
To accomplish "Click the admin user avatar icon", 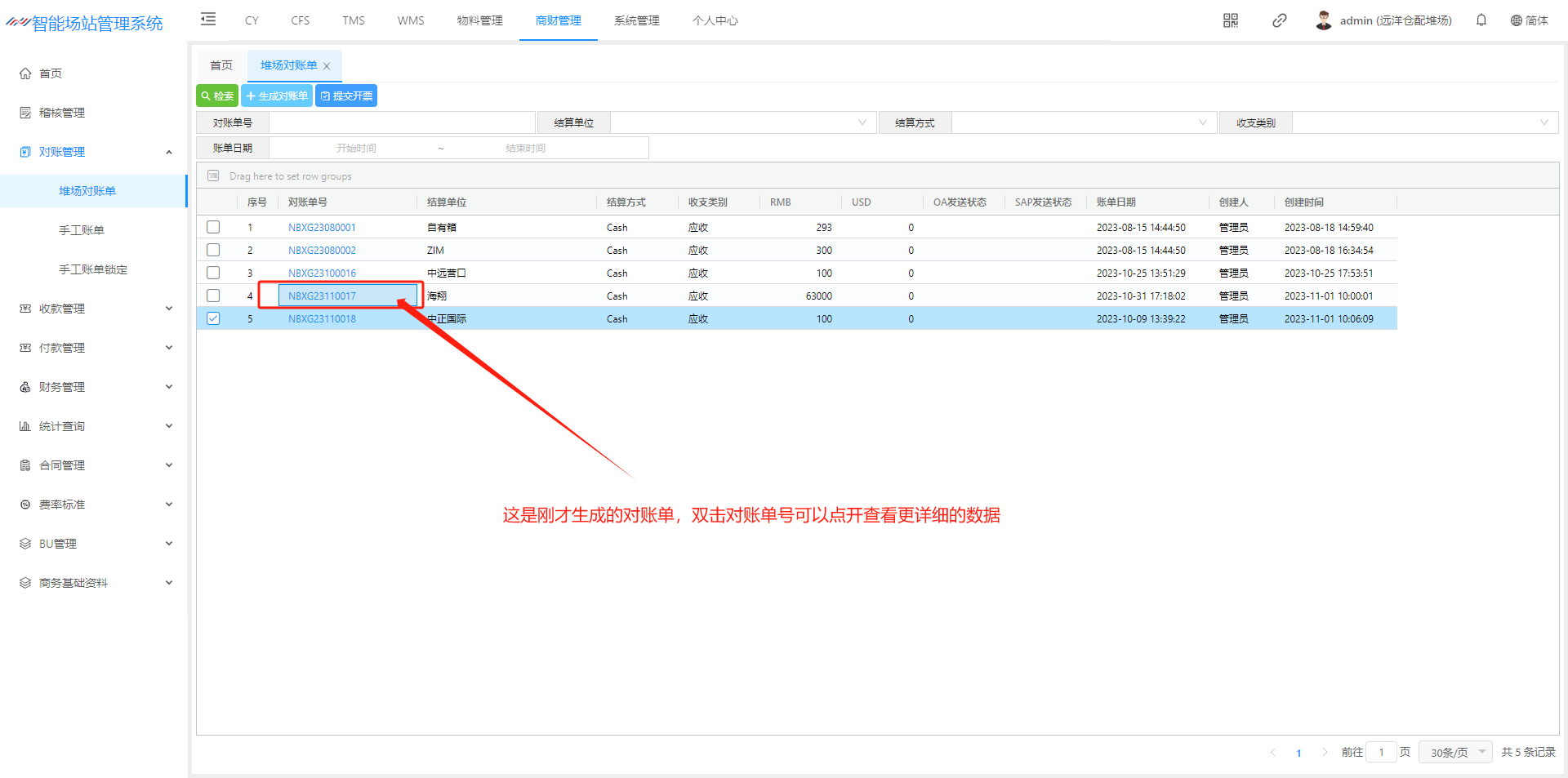I will click(x=1323, y=20).
